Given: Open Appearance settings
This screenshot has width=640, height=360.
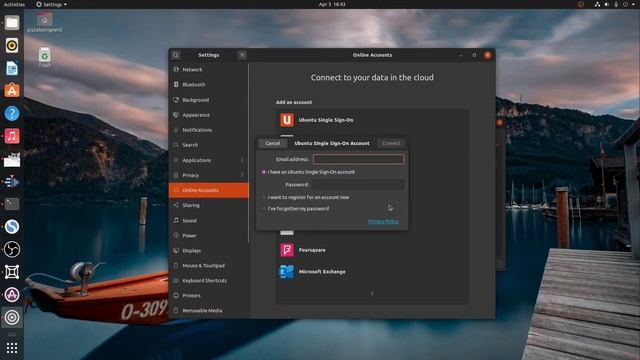Looking at the screenshot, I should [x=209, y=115].
